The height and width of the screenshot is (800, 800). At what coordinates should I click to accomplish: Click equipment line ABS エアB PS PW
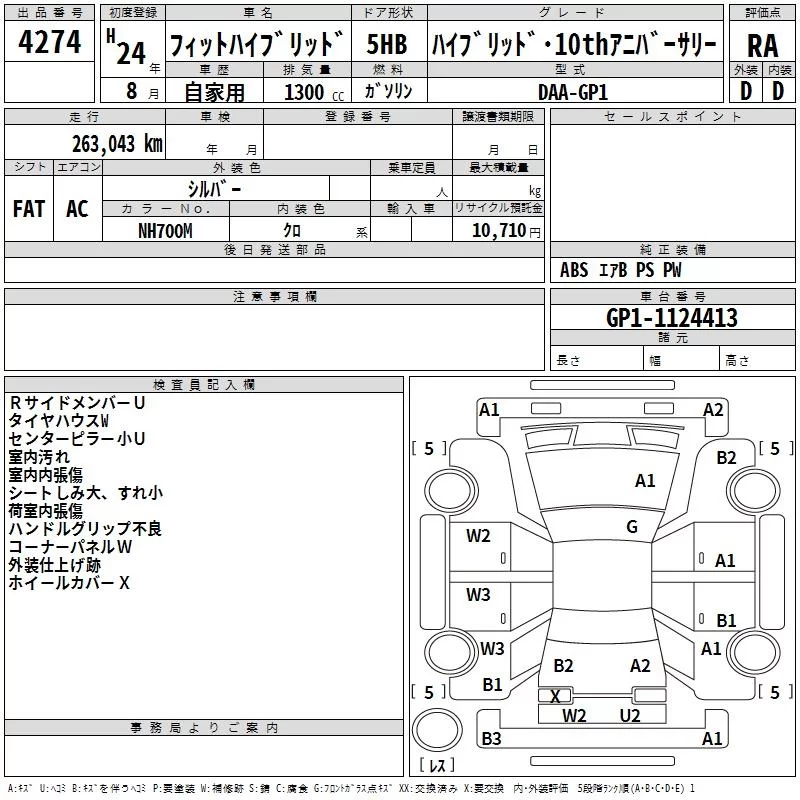click(x=620, y=270)
